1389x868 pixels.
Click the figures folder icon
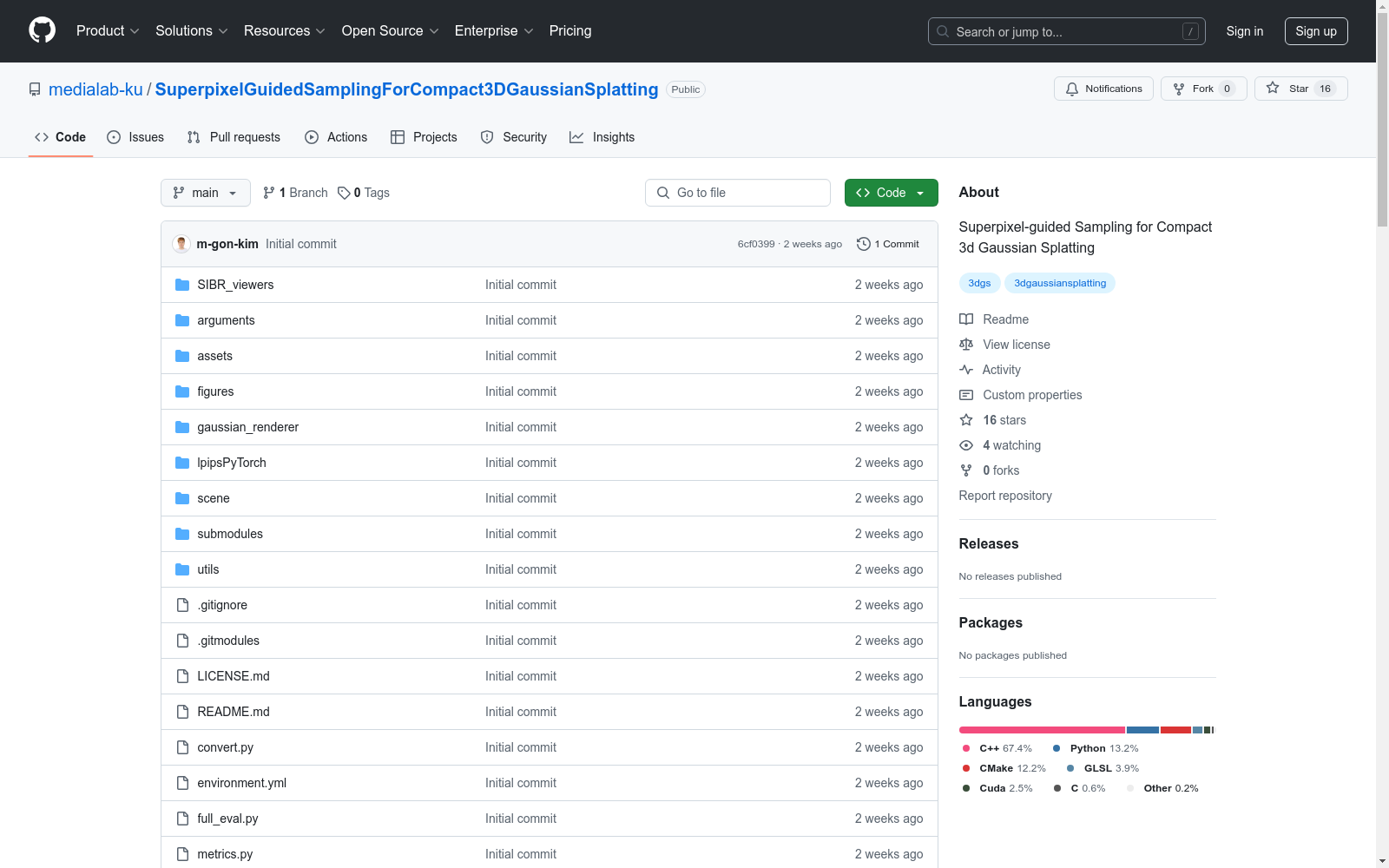pyautogui.click(x=182, y=391)
